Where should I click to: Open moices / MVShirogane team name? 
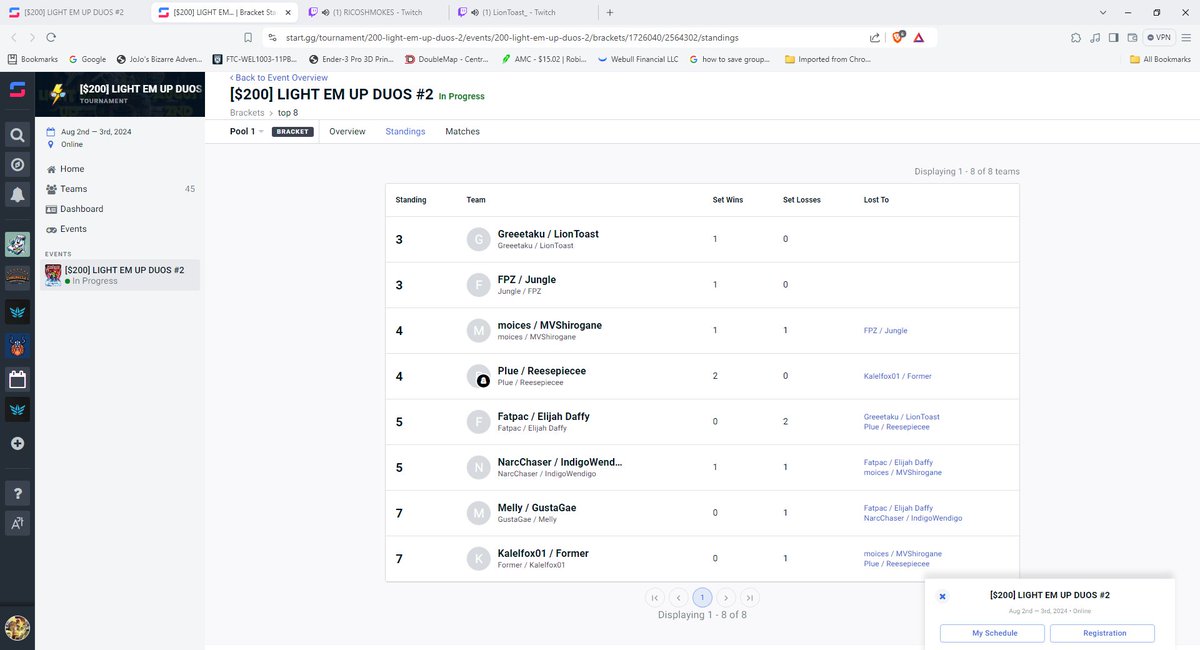[550, 325]
